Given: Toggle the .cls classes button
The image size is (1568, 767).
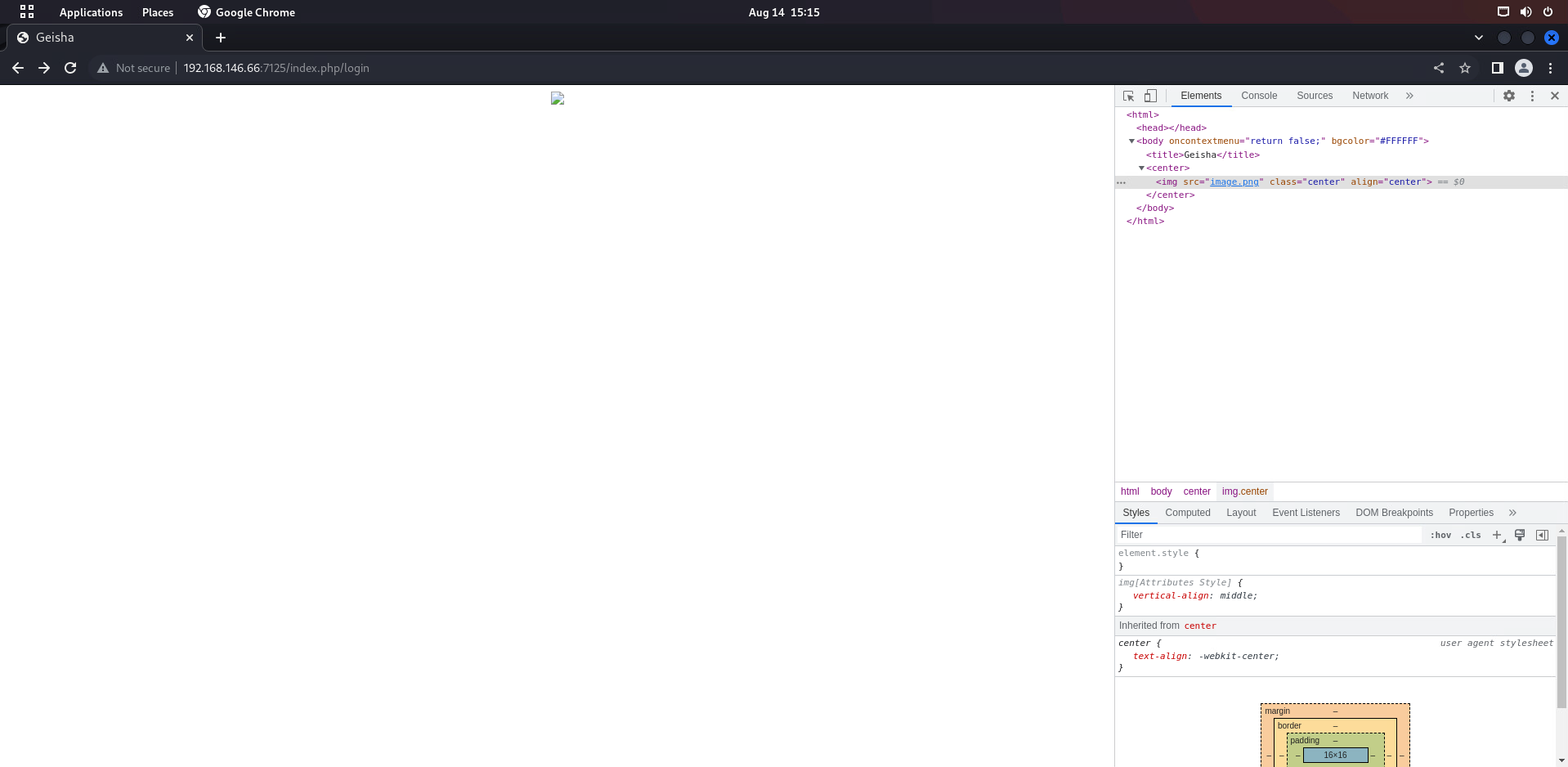Looking at the screenshot, I should click(1471, 535).
